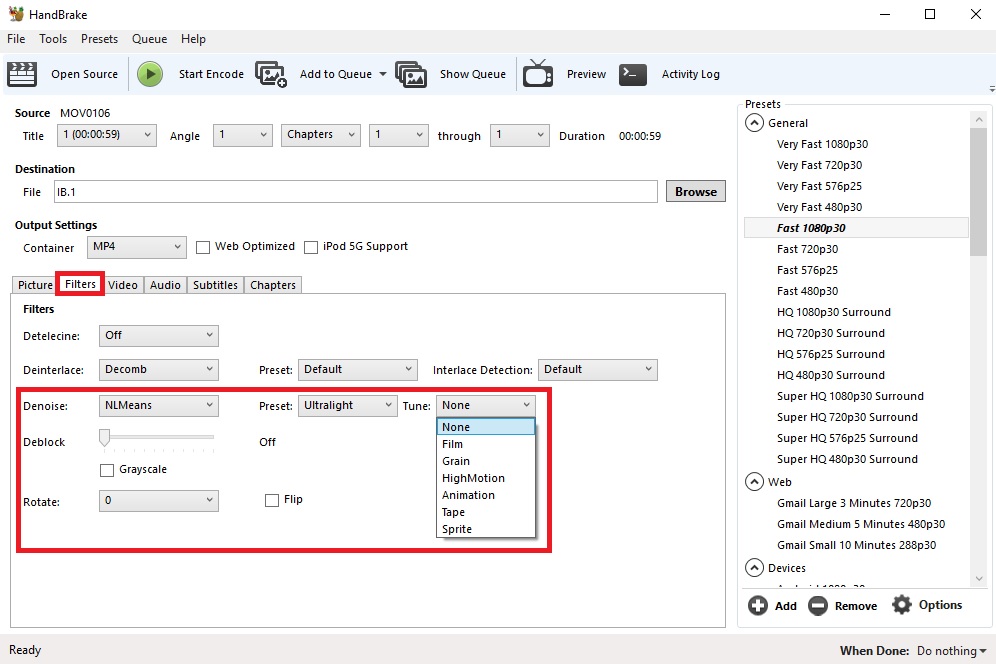
Task: Click the Open Source clapperboard icon
Action: coord(22,74)
